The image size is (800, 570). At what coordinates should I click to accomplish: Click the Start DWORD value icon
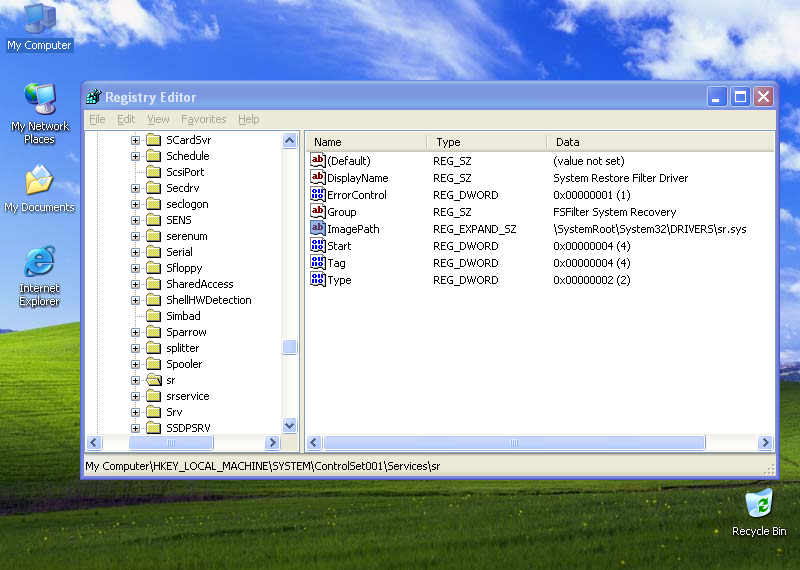(317, 245)
